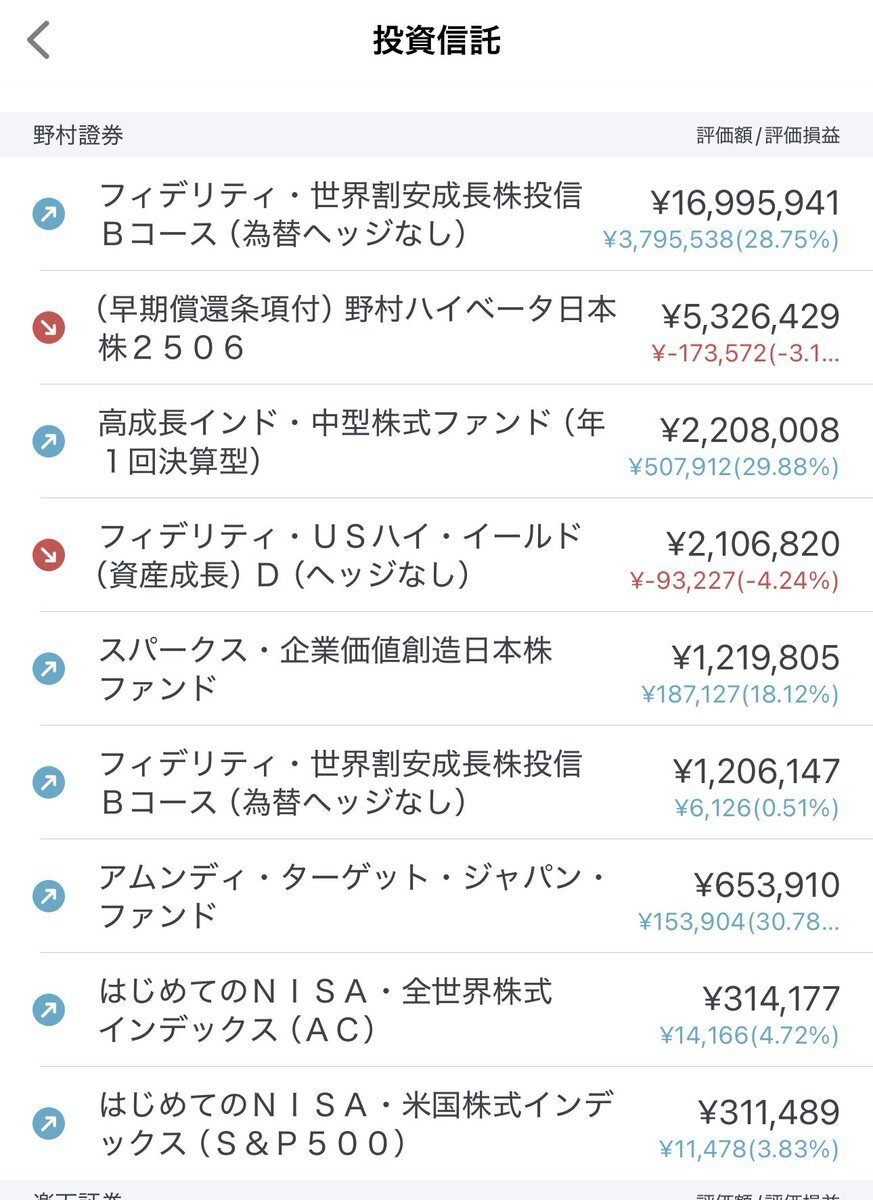Click red down-arrow icon for 野村ハイベータ日本株２５０６

tap(48, 327)
